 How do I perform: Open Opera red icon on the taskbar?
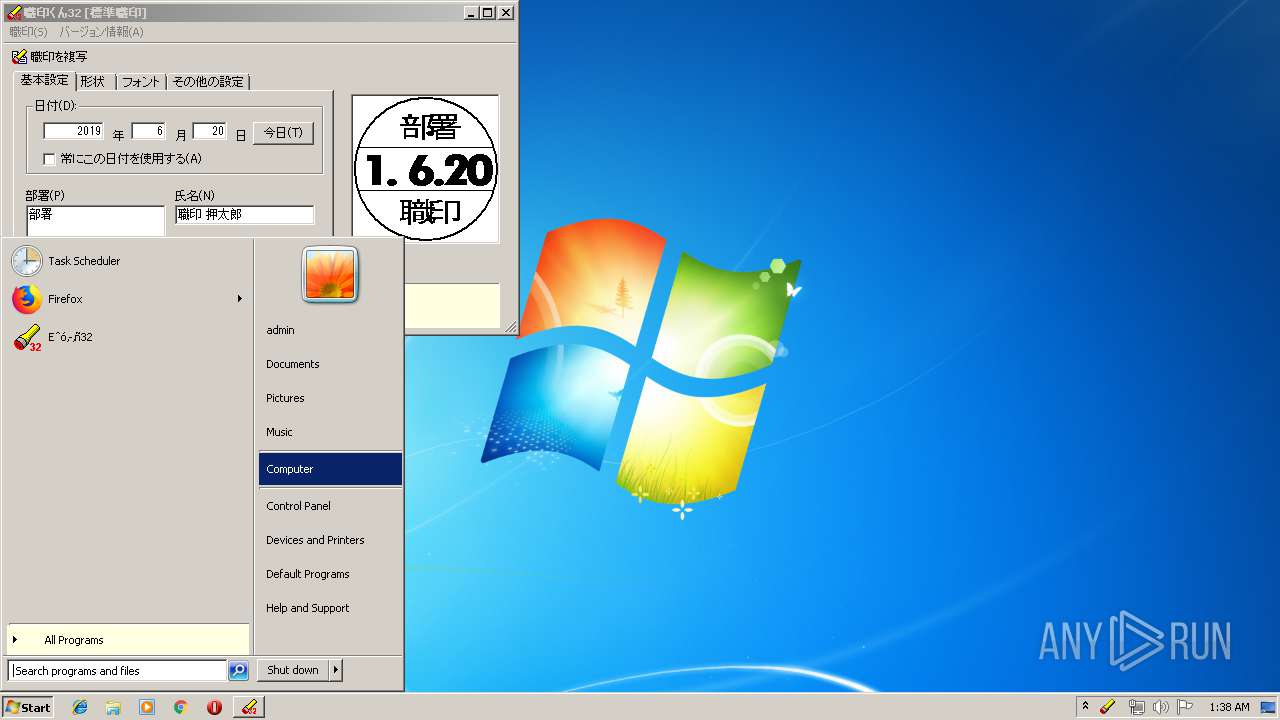[214, 707]
